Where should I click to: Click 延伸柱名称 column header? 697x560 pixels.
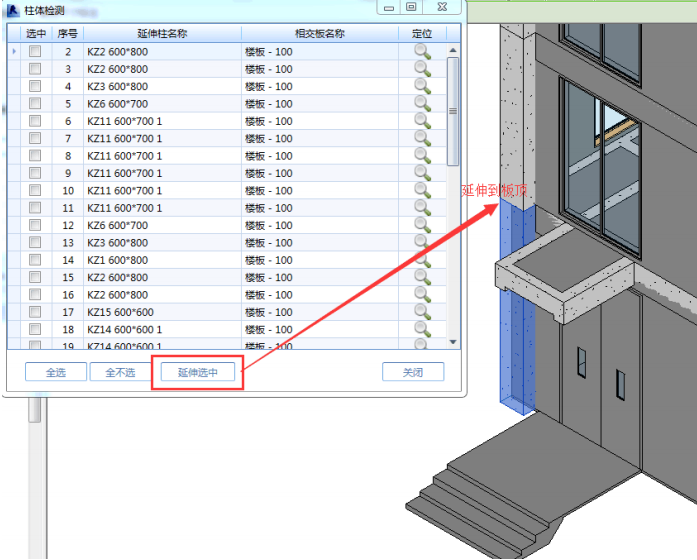point(162,33)
